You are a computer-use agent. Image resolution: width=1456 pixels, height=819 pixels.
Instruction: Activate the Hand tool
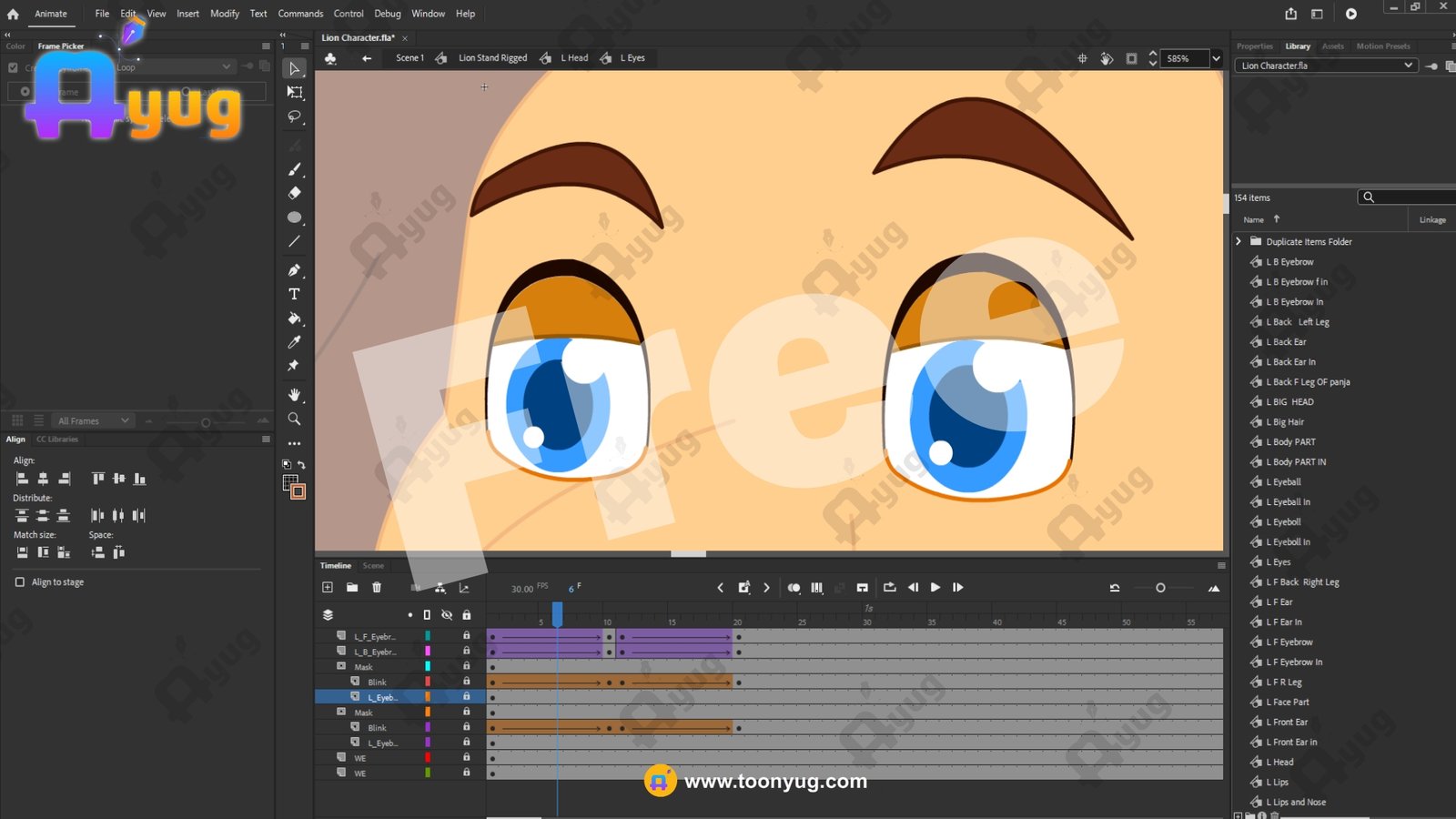coord(294,395)
